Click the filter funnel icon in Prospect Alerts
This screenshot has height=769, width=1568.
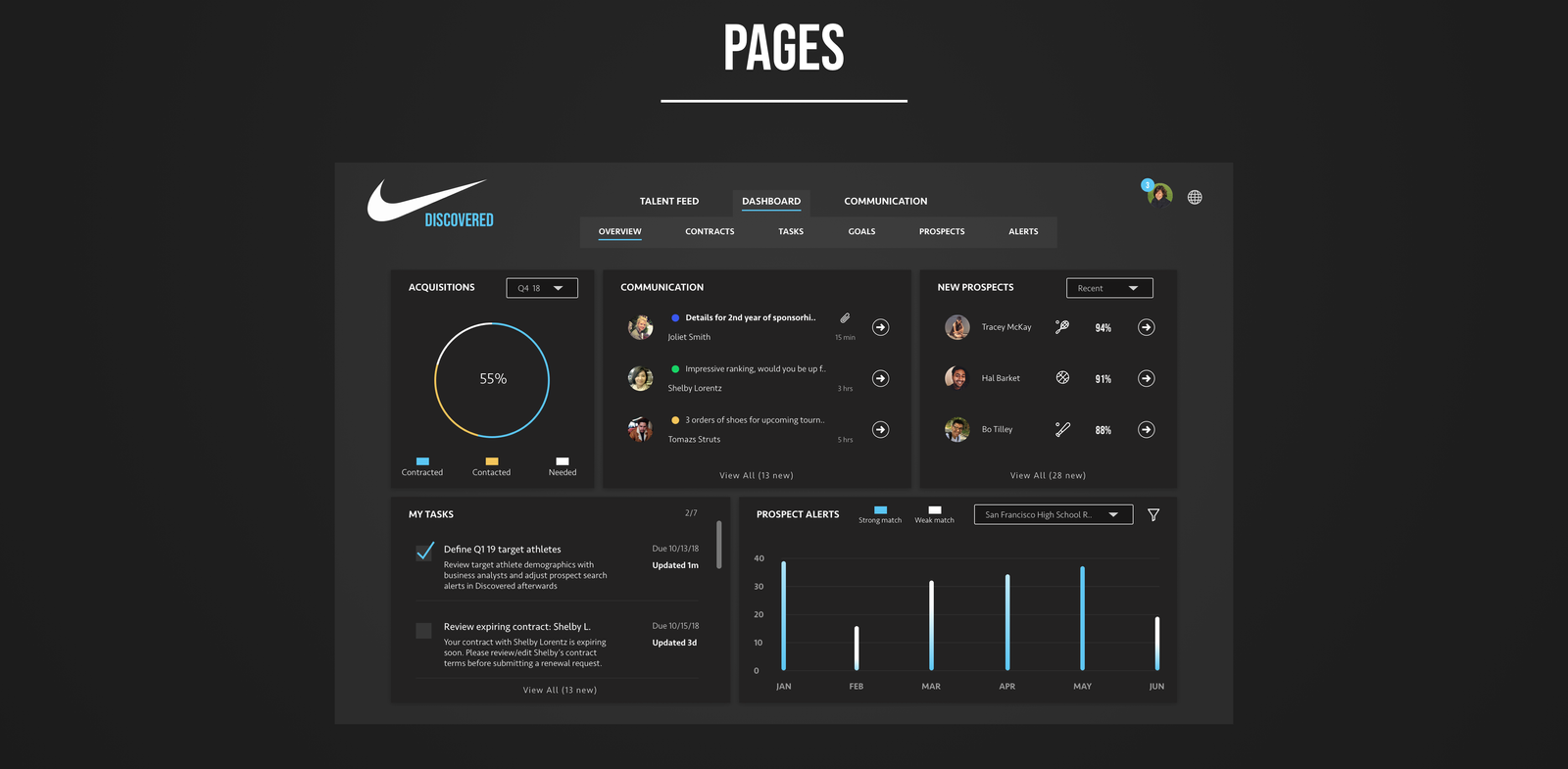click(x=1153, y=515)
